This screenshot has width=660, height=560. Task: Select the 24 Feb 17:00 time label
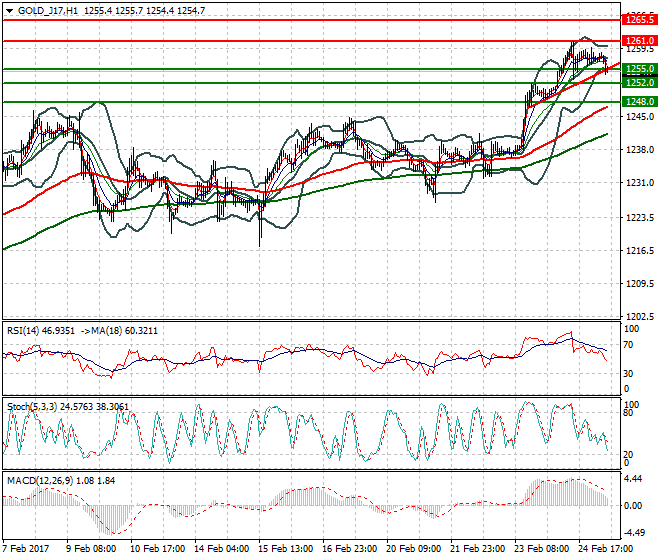[605, 549]
